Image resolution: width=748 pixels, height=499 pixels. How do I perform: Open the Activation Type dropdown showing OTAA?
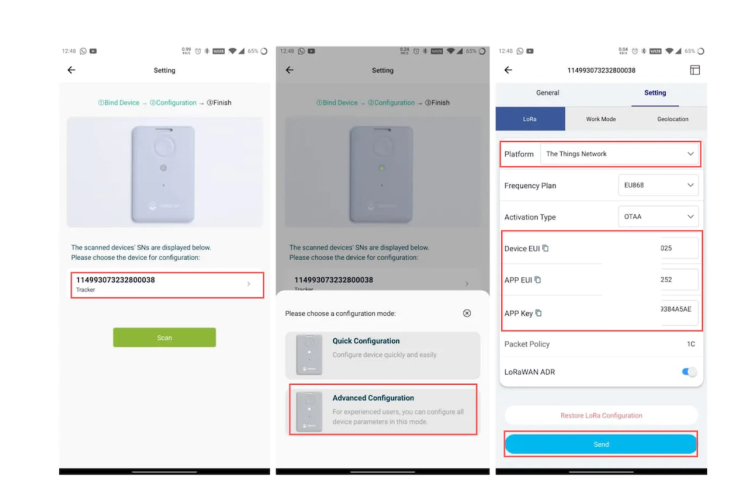coord(658,217)
